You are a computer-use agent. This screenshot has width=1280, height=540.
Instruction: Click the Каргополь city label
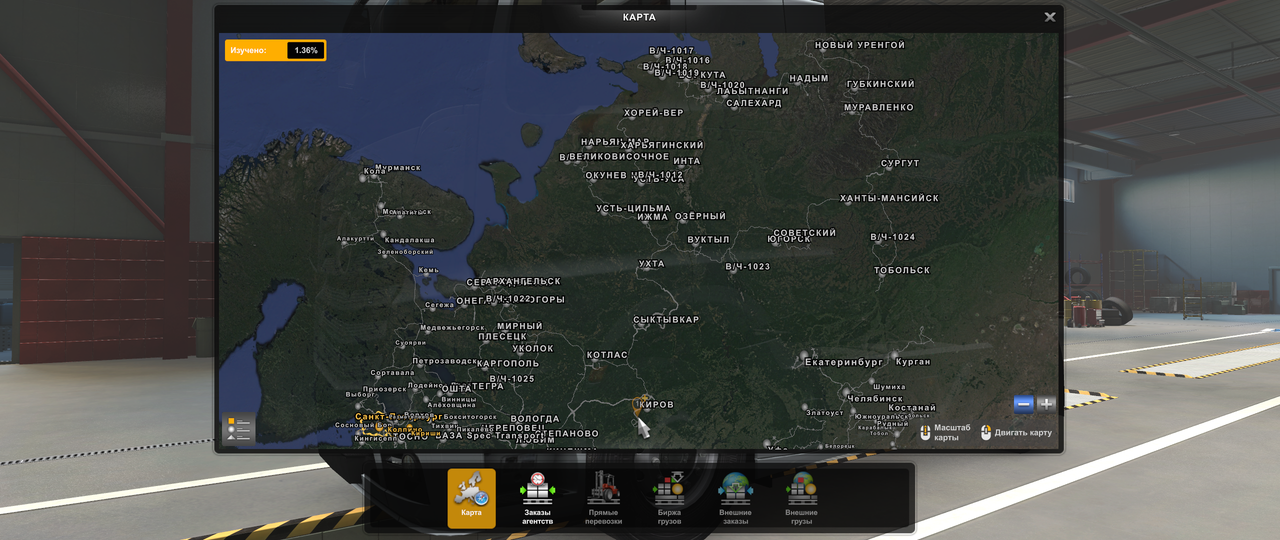(509, 363)
